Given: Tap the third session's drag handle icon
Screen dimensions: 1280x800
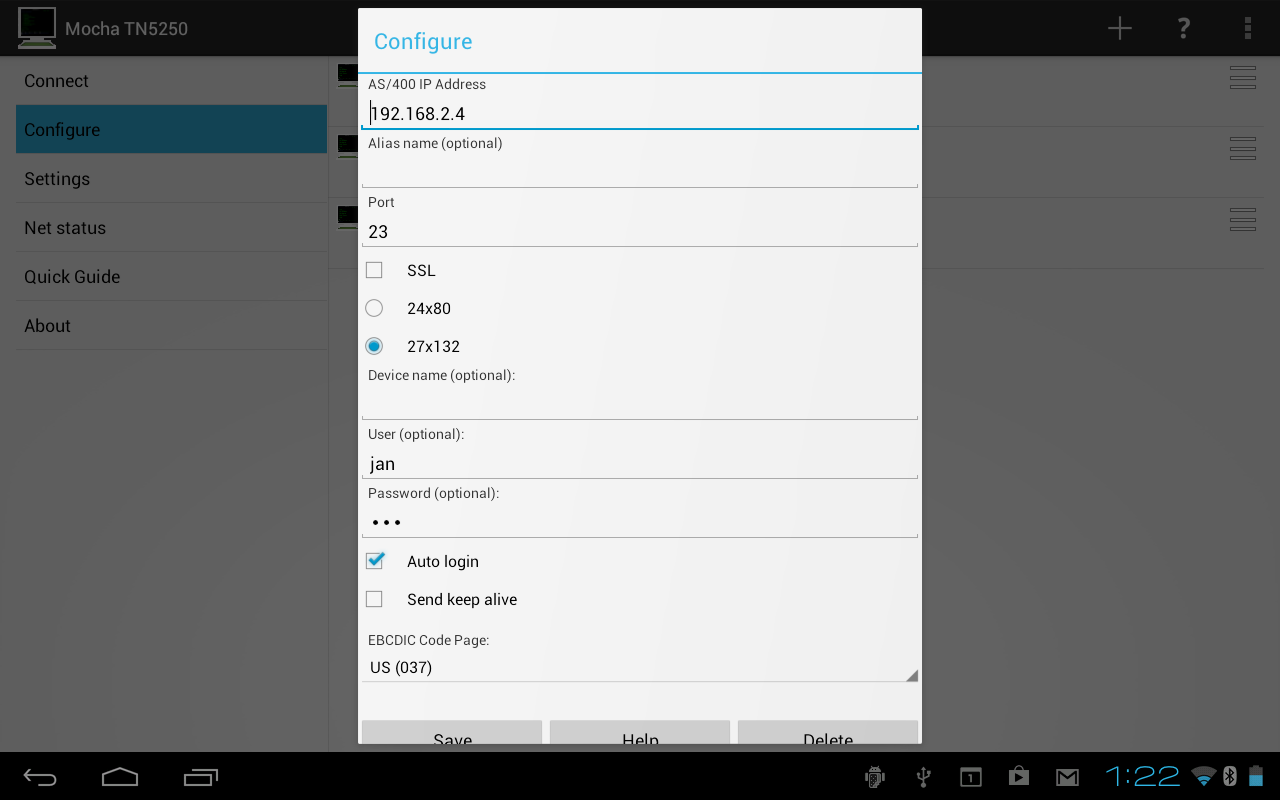Looking at the screenshot, I should (x=1243, y=219).
